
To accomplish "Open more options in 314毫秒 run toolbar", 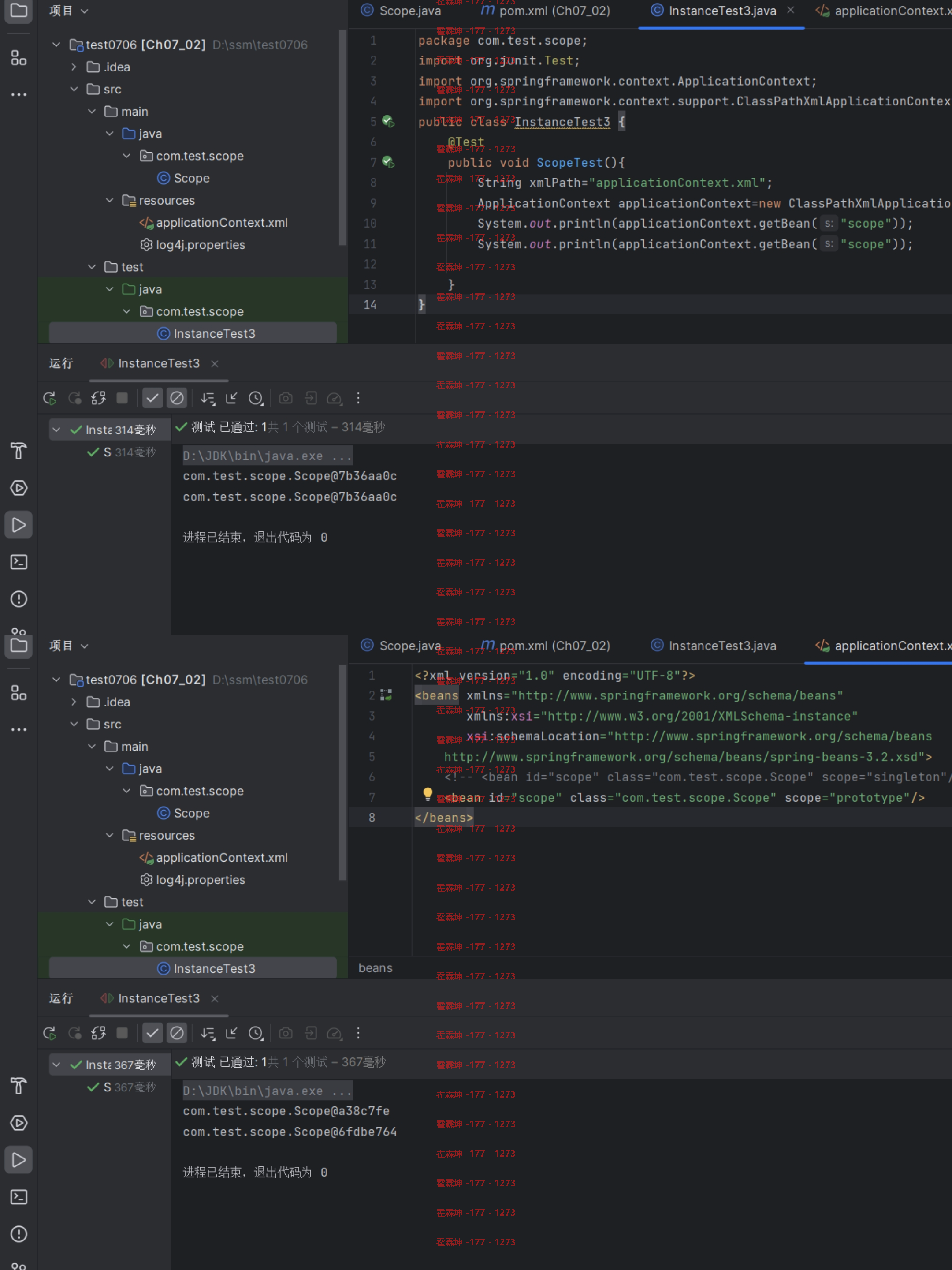I will coord(358,398).
